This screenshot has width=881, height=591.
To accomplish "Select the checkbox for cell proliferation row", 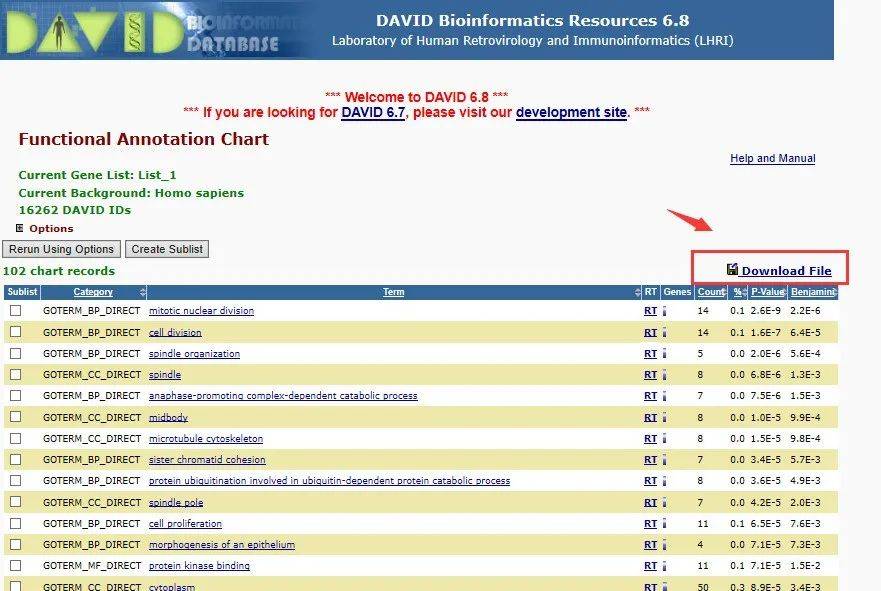I will 16,523.
